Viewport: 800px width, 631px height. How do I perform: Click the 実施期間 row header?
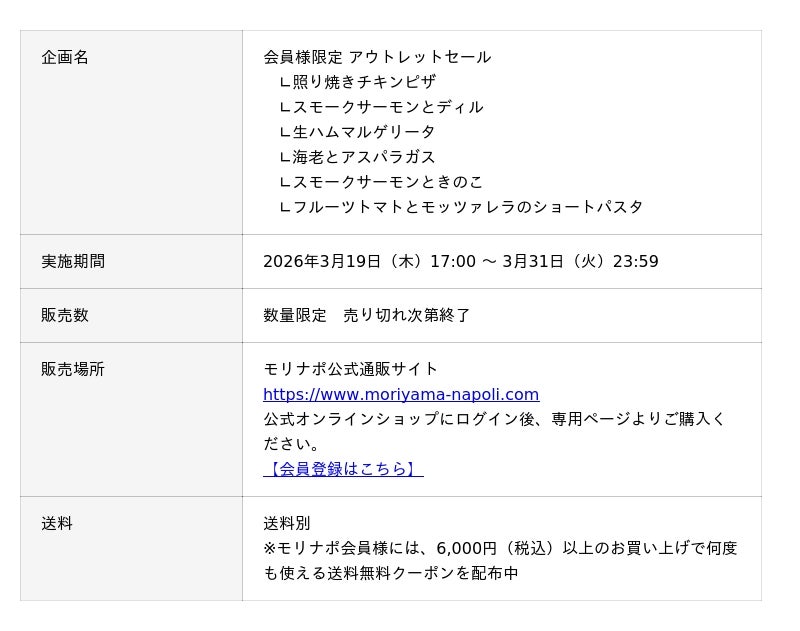click(x=73, y=261)
